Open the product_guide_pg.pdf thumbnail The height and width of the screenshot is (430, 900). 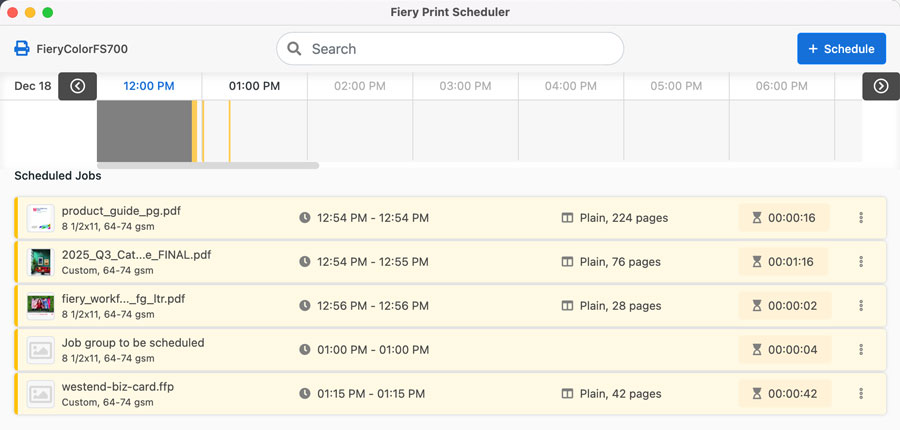[40, 218]
